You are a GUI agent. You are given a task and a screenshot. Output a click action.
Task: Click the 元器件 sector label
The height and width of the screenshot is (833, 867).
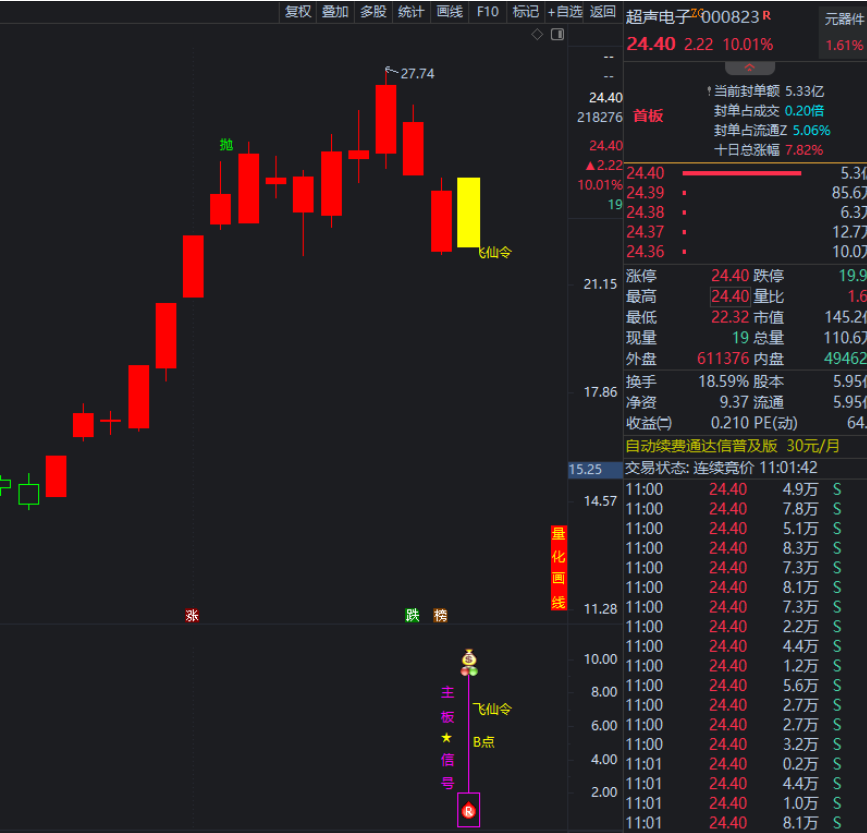pyautogui.click(x=844, y=19)
